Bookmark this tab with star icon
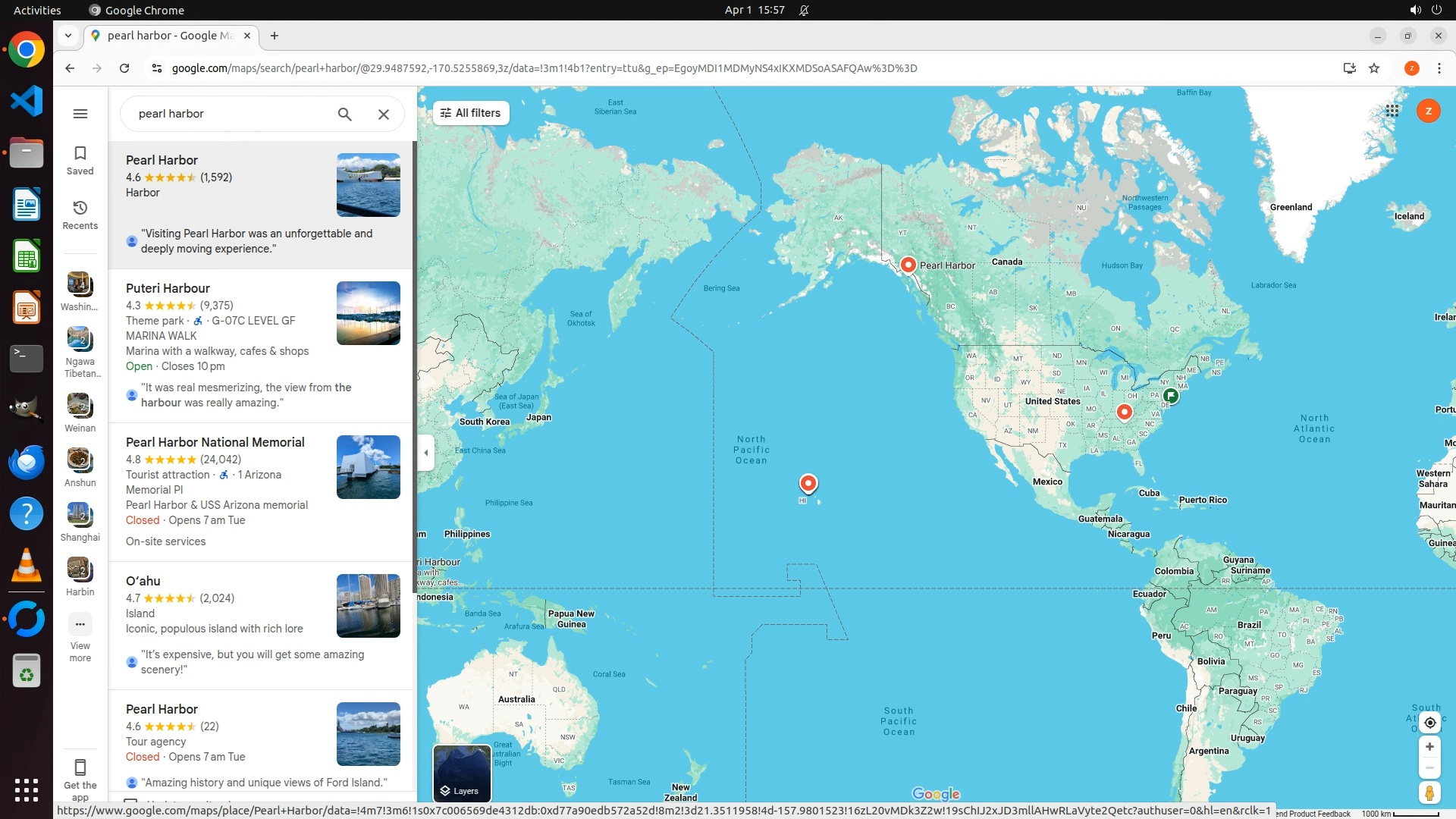 1374,68
